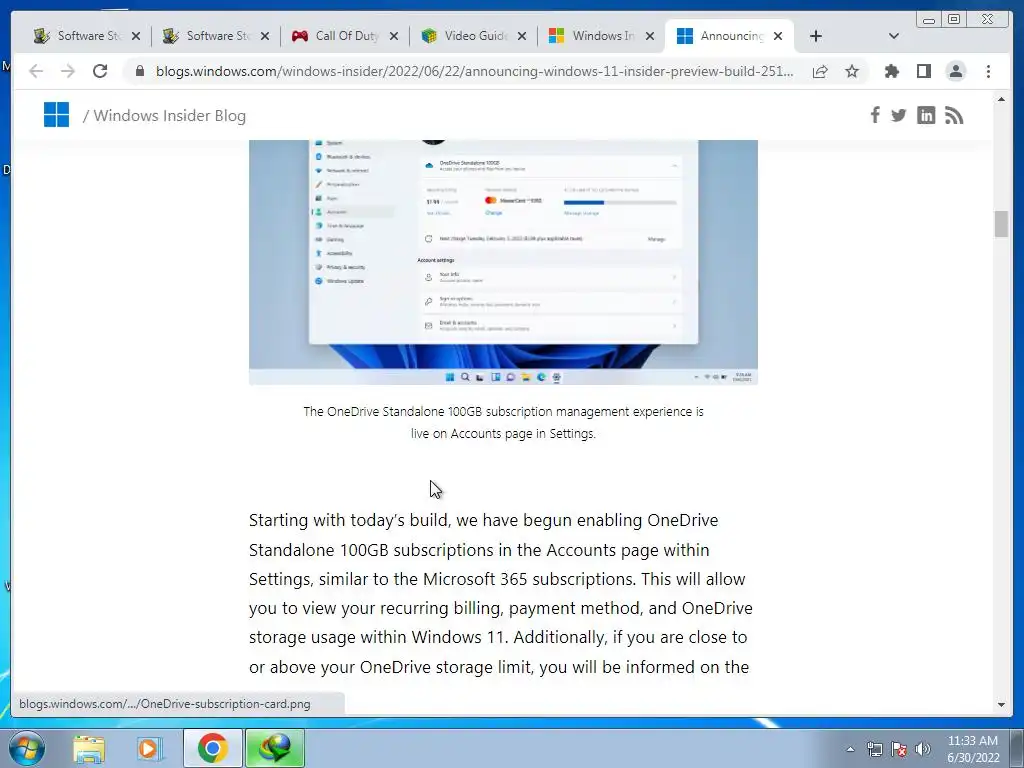Click the scrollbar up arrow
This screenshot has height=768, width=1024.
point(1001,99)
